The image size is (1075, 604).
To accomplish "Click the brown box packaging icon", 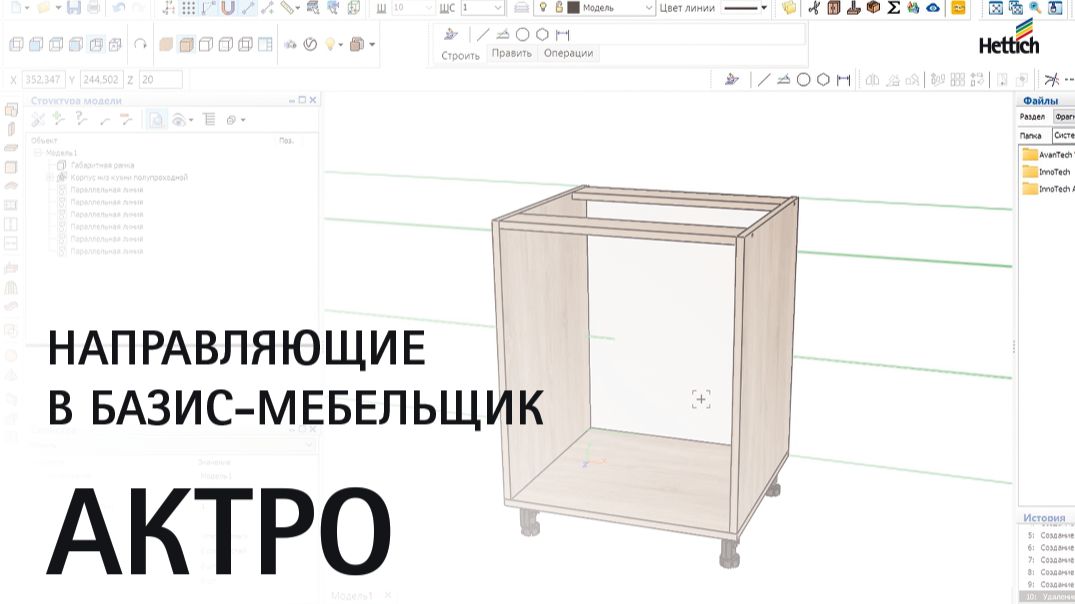I will tap(873, 8).
